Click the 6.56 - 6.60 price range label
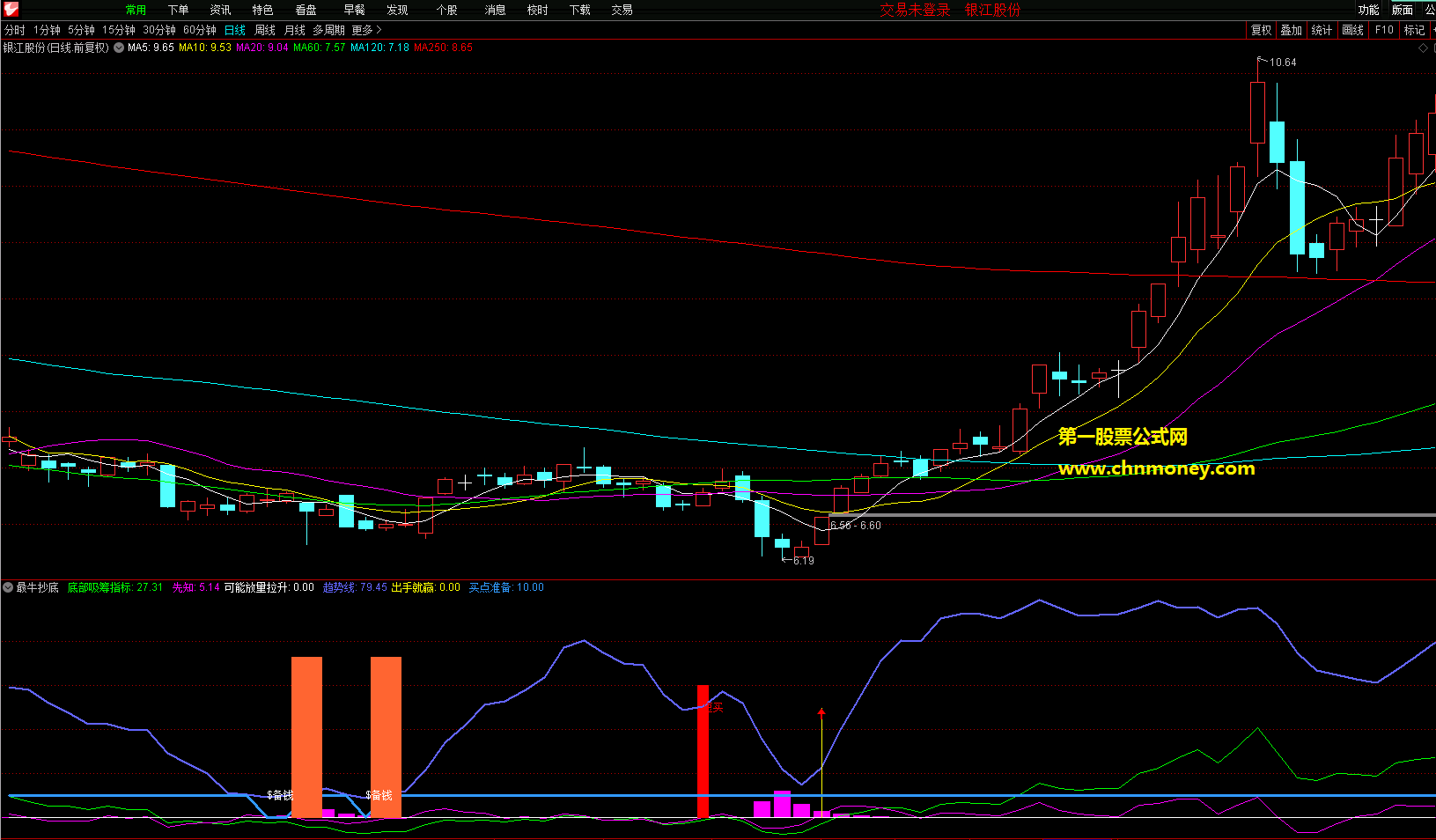Image resolution: width=1436 pixels, height=840 pixels. (x=855, y=526)
